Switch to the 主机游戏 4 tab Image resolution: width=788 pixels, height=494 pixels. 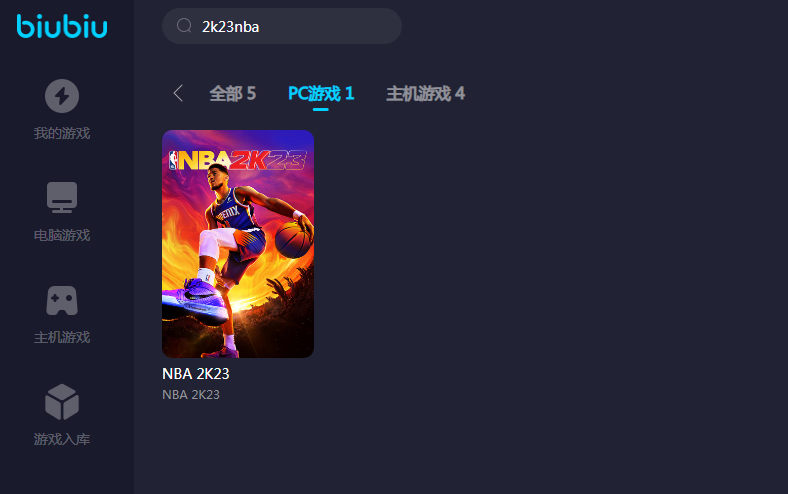425,93
